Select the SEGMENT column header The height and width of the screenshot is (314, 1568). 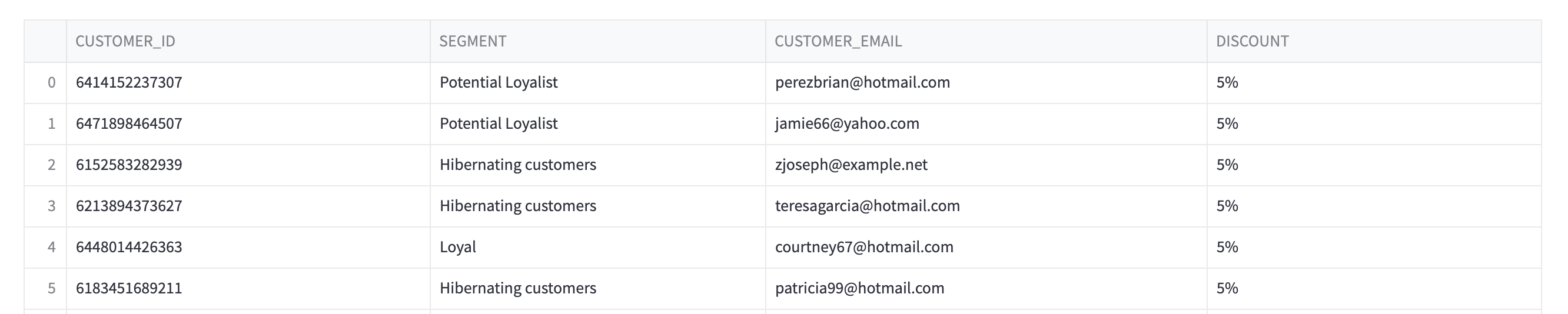click(598, 41)
